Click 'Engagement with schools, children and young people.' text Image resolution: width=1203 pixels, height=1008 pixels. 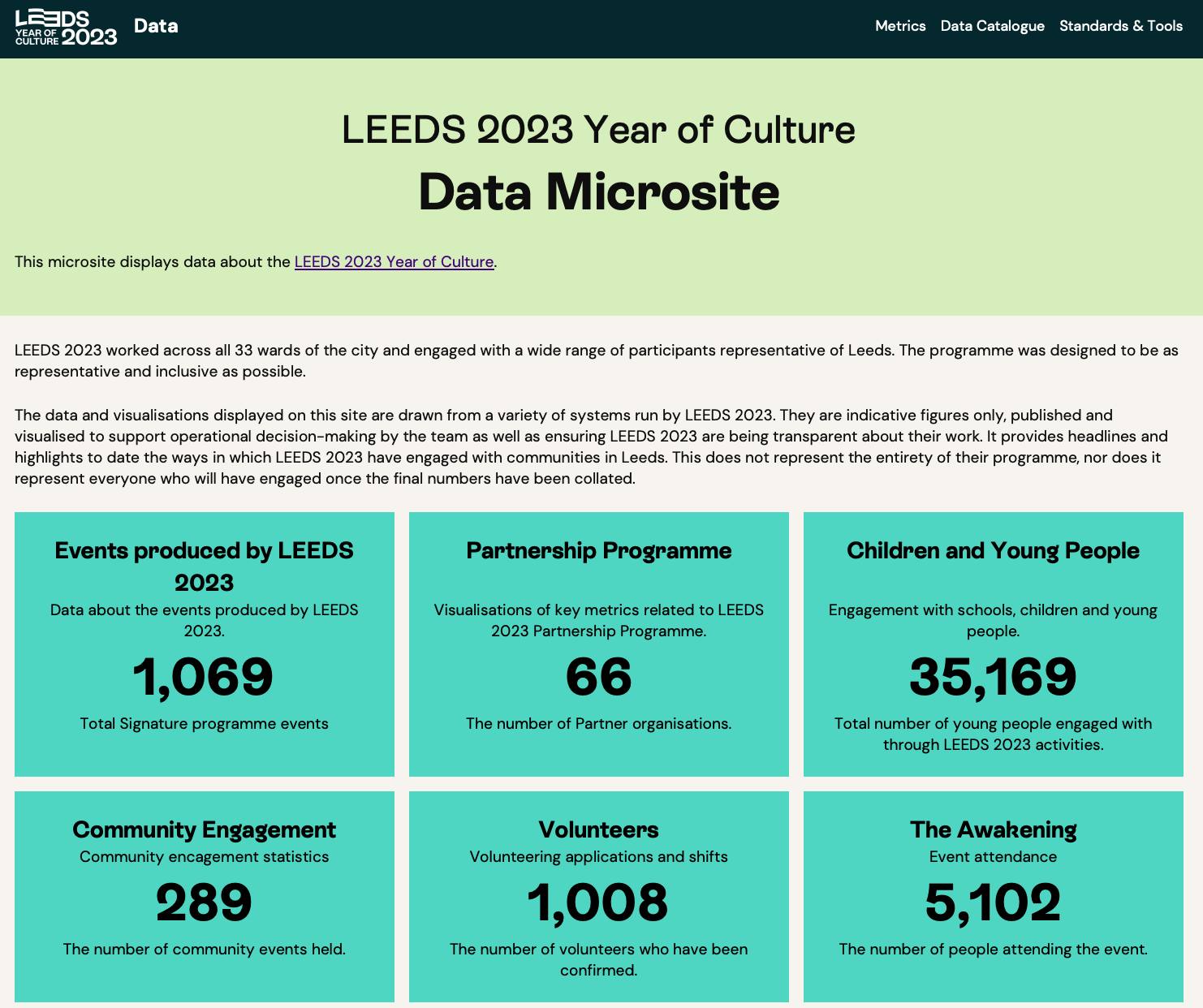pyautogui.click(x=993, y=620)
